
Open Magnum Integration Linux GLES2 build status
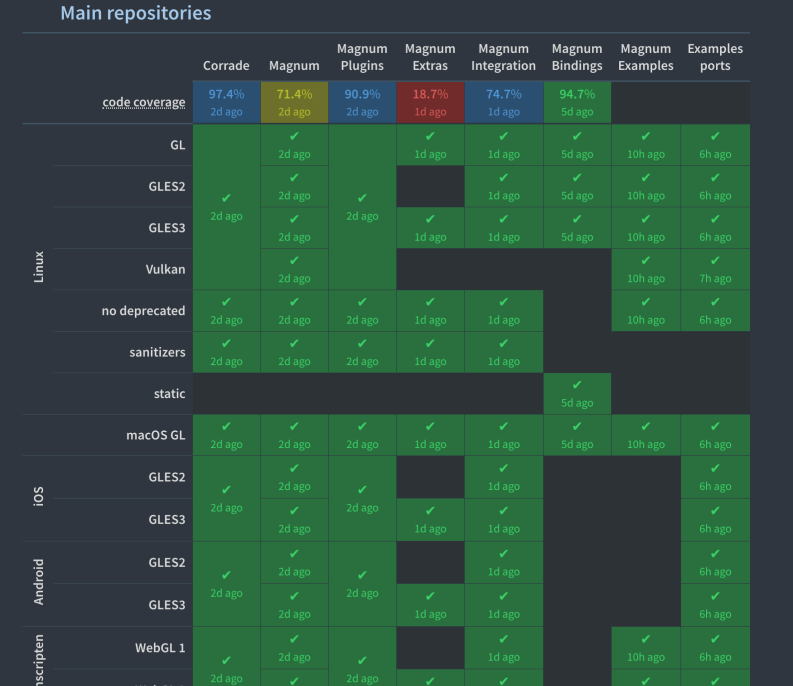504,187
